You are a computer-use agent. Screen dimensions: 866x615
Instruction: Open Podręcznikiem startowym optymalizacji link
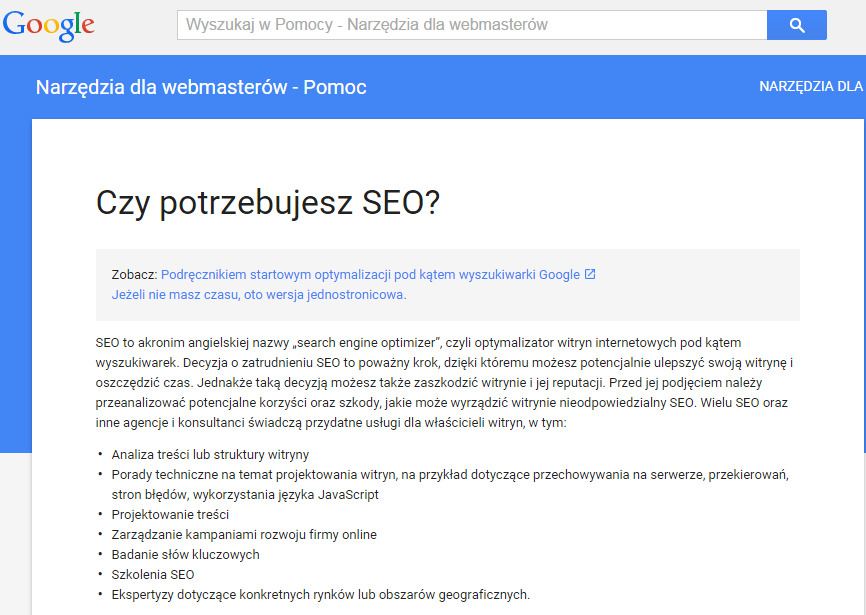(x=370, y=274)
